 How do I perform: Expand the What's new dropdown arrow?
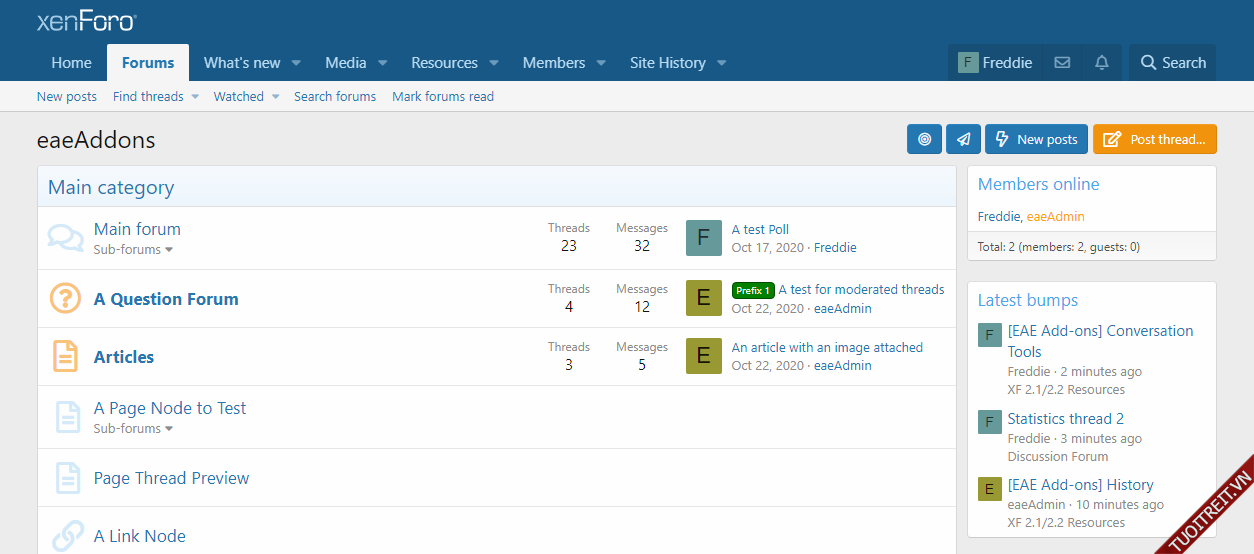tap(296, 63)
